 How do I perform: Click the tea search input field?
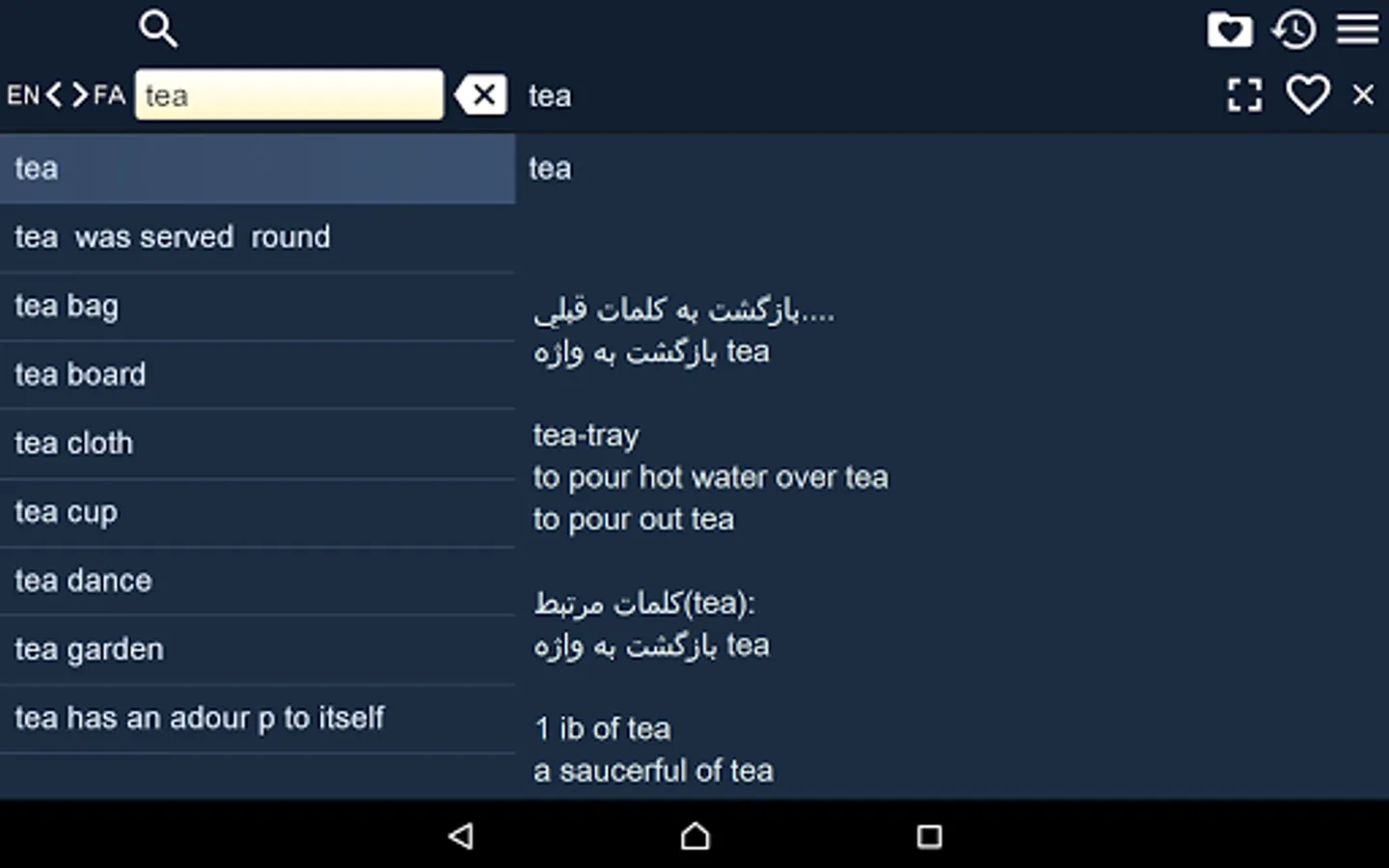(x=289, y=95)
